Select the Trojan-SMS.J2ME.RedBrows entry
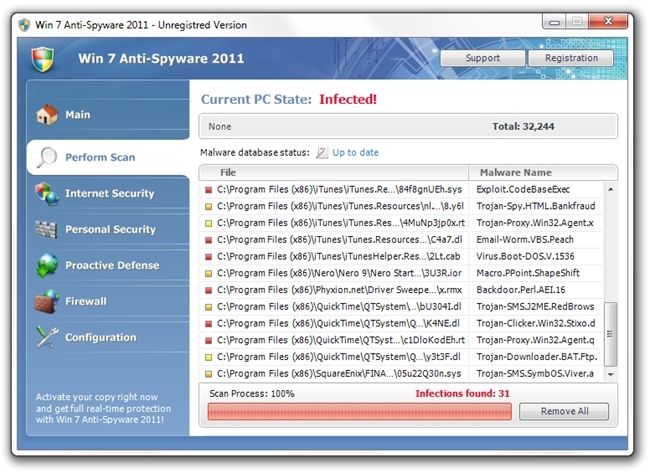This screenshot has height=473, width=650. [535, 307]
